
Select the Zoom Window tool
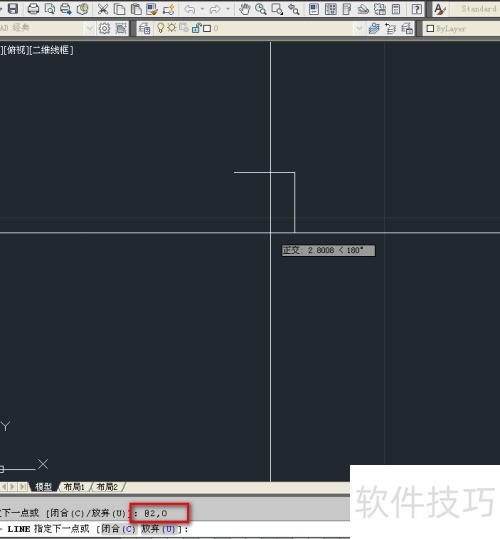point(277,9)
